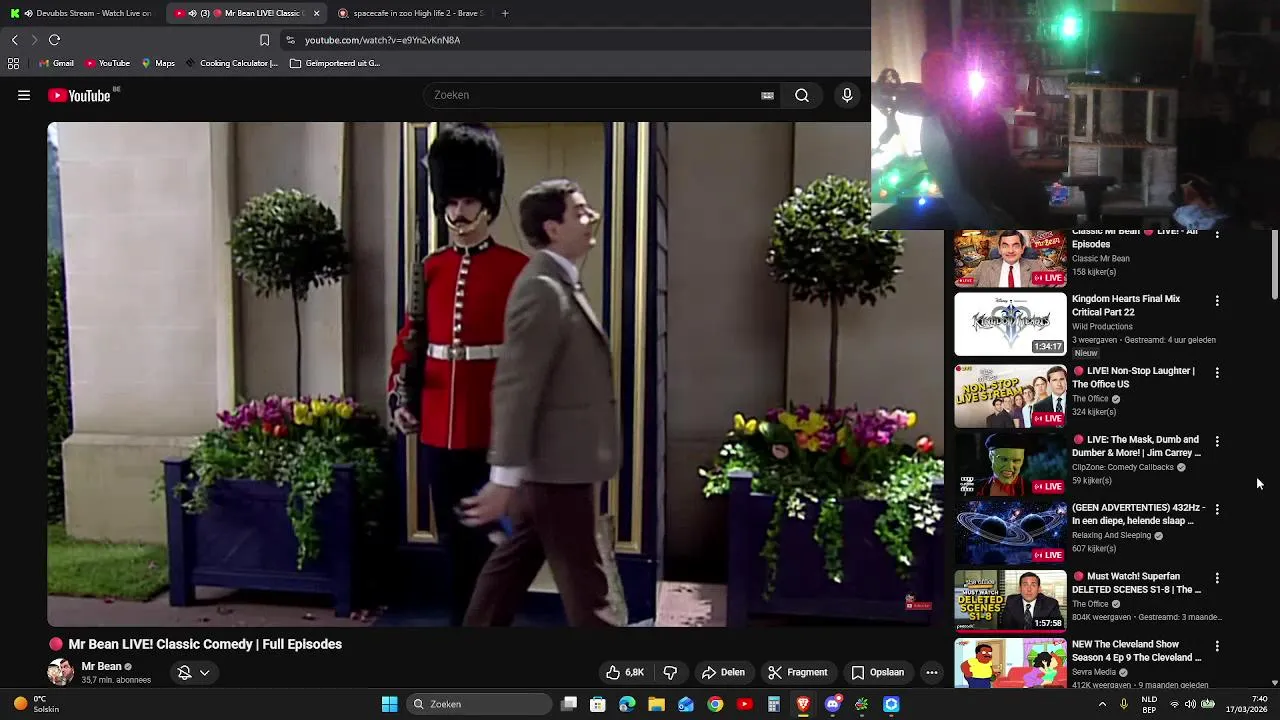Open Calculator from the taskbar
The height and width of the screenshot is (720, 1280).
[773, 704]
